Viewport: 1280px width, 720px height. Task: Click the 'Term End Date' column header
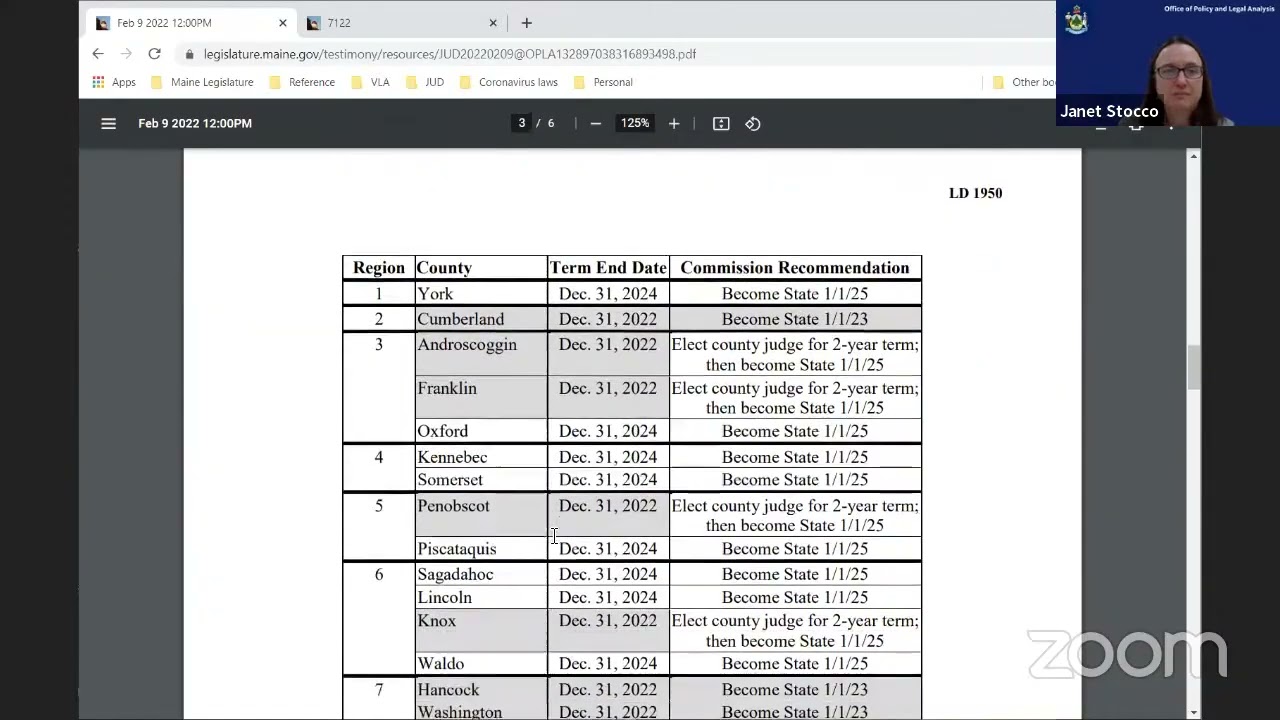click(608, 268)
